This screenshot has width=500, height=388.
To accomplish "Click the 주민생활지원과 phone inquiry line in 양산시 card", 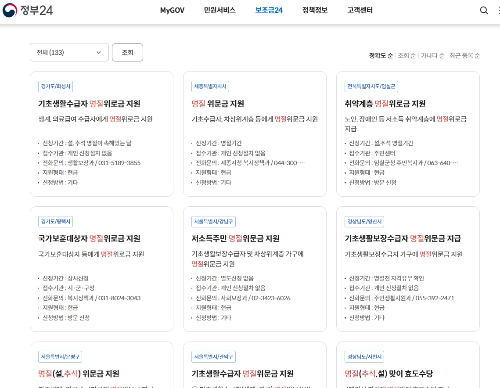I will (x=401, y=298).
